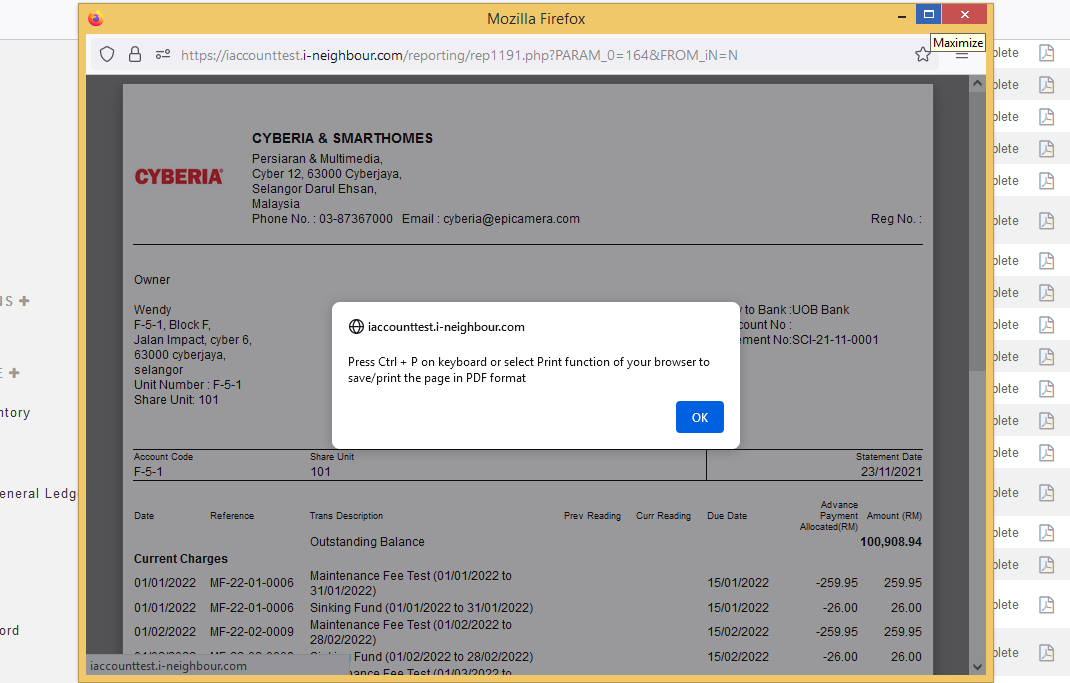The image size is (1070, 683).
Task: Click the vertical scrollbar thumb of the report
Action: pos(977,231)
